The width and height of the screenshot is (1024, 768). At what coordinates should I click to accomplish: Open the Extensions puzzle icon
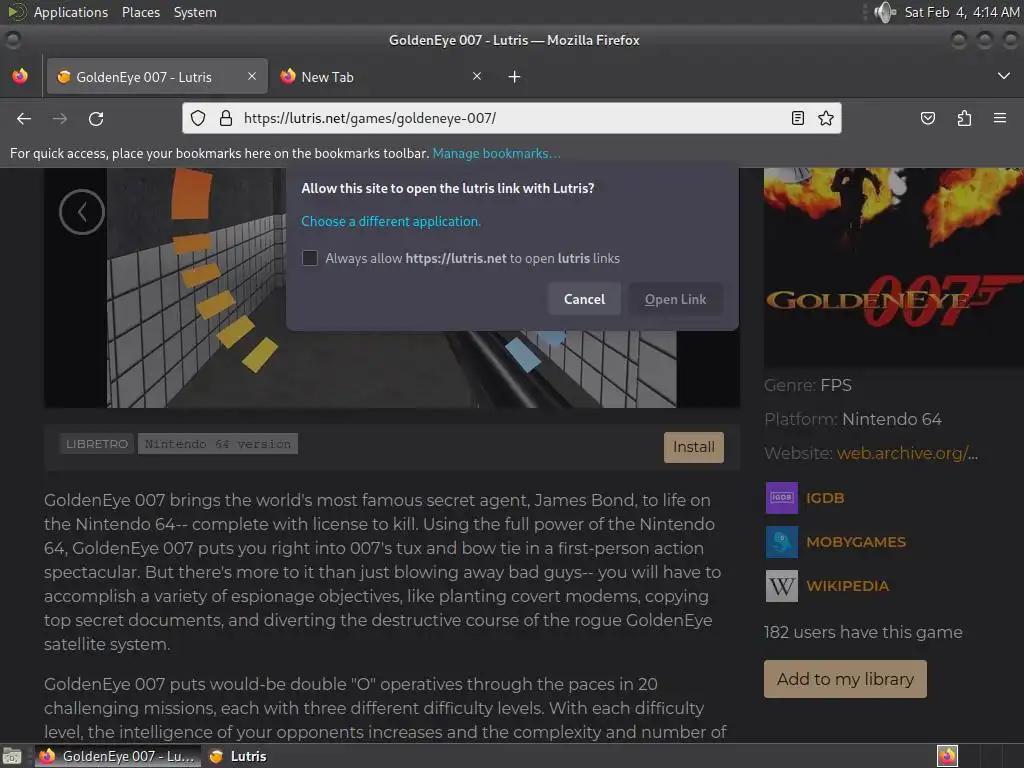pos(964,118)
